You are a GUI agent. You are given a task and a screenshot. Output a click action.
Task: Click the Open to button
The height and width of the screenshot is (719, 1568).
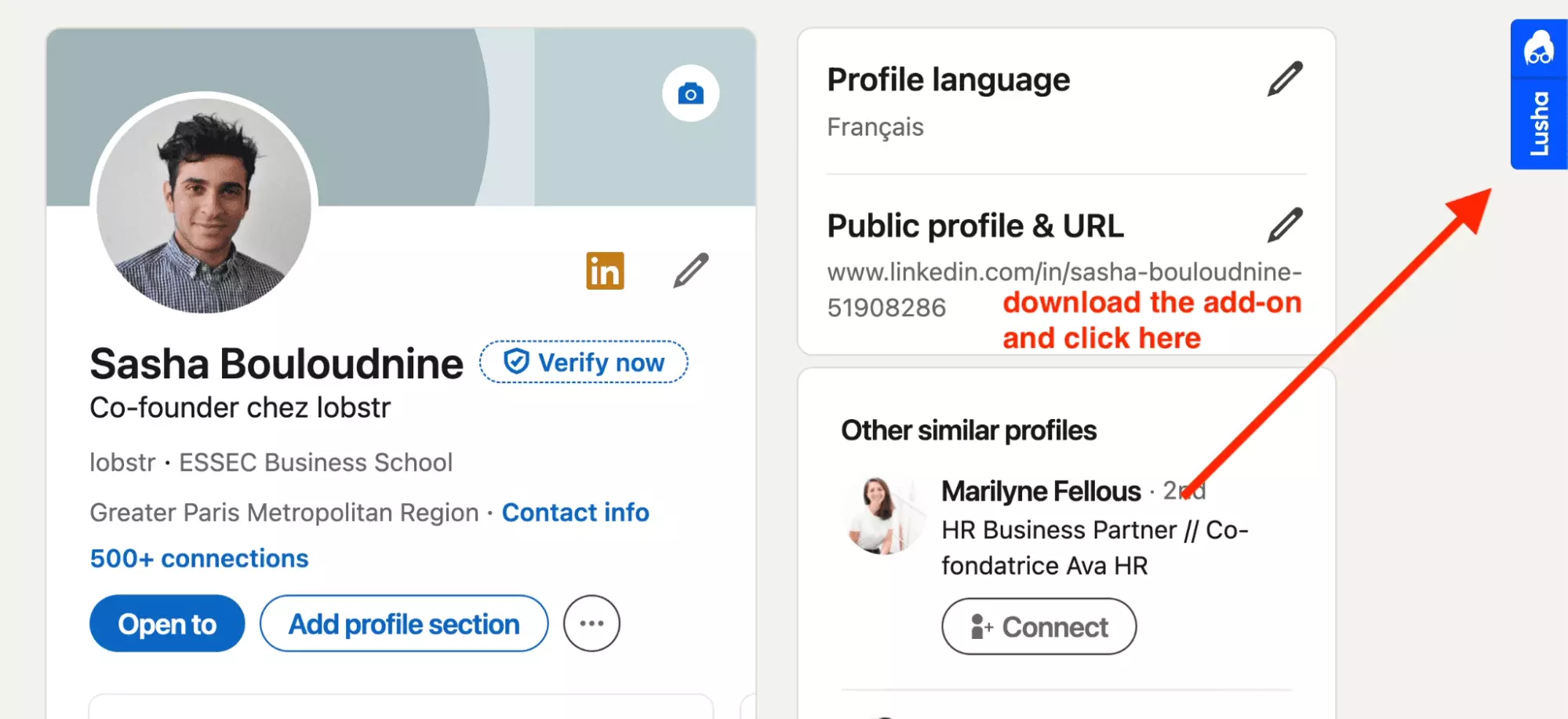point(166,623)
